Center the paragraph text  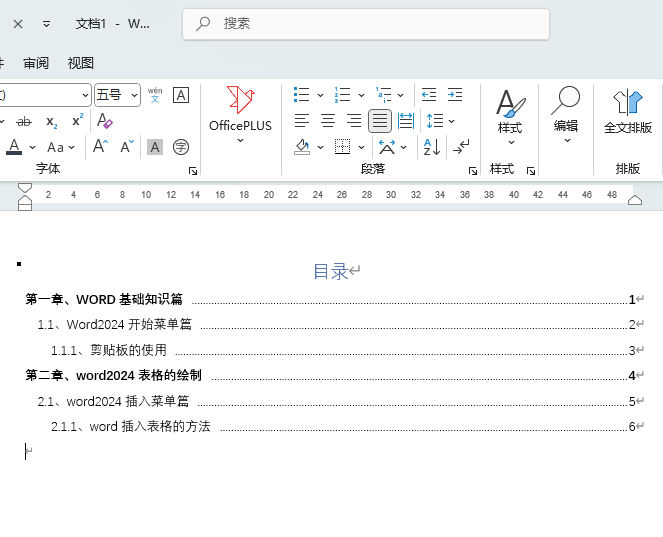coord(328,121)
